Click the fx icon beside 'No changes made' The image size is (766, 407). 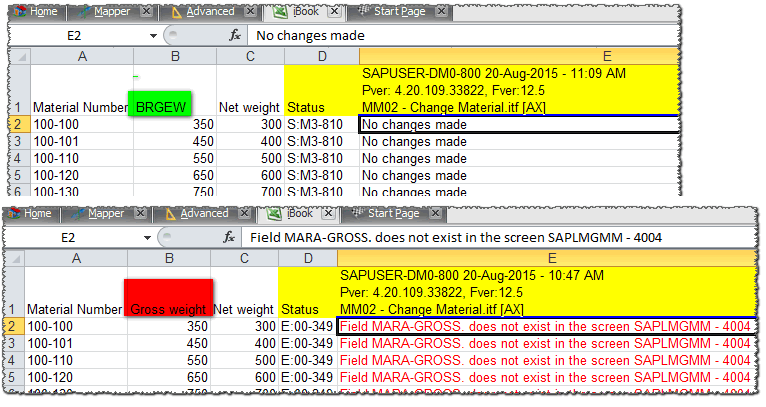[235, 35]
